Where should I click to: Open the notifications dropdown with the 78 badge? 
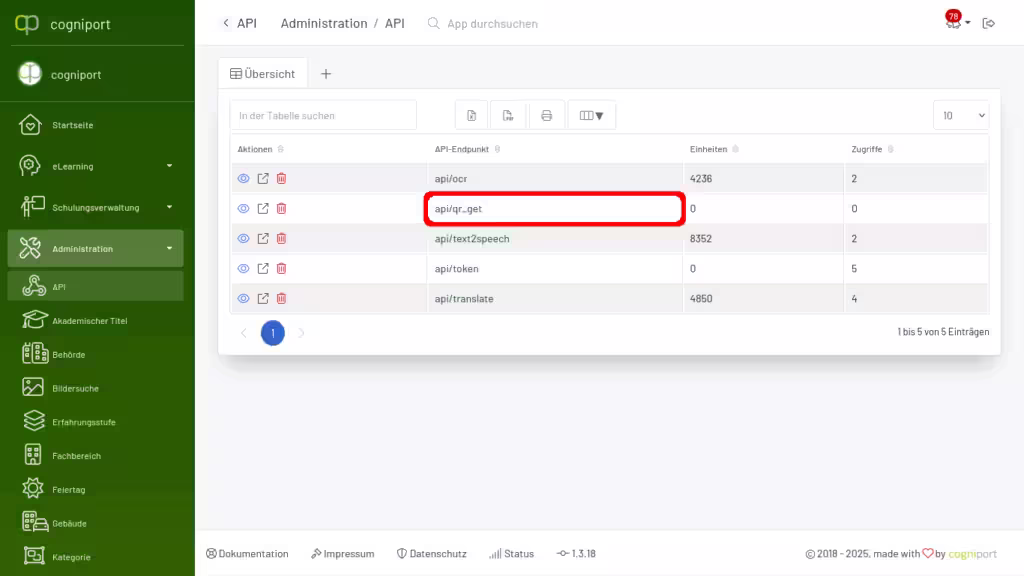click(955, 23)
